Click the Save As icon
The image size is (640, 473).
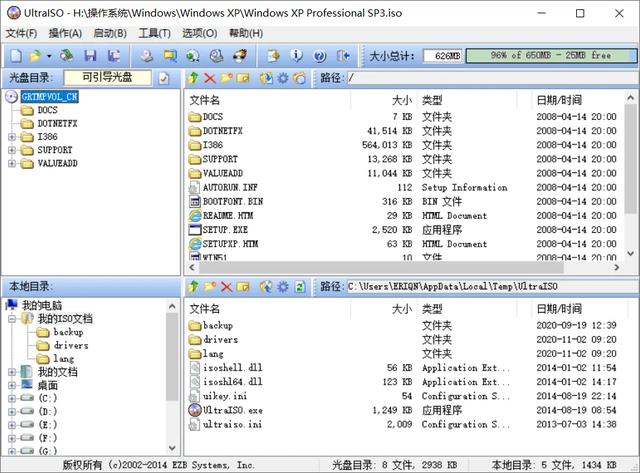114,56
